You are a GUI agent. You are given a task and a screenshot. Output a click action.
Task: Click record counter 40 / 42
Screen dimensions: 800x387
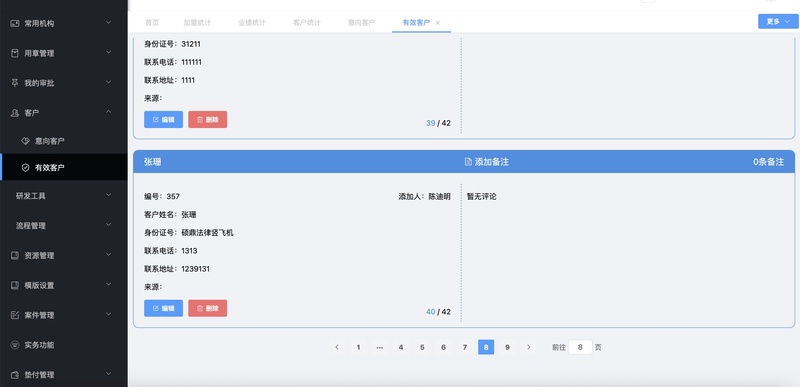[x=438, y=312]
